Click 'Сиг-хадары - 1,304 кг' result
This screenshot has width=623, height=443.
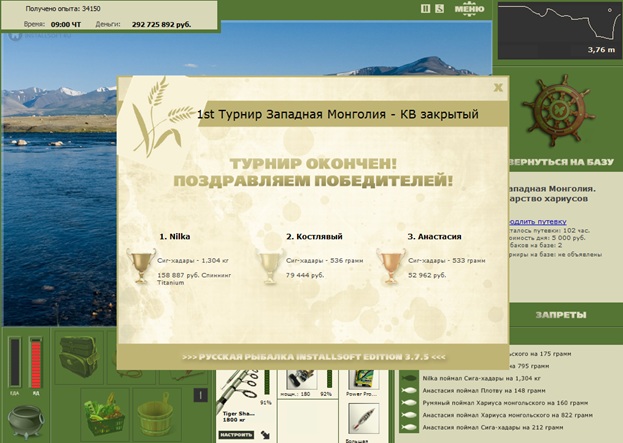(193, 261)
